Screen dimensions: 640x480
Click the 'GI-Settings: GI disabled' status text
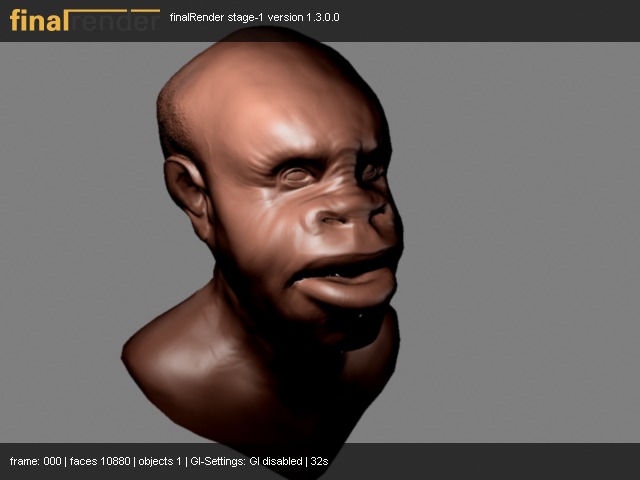[246, 461]
